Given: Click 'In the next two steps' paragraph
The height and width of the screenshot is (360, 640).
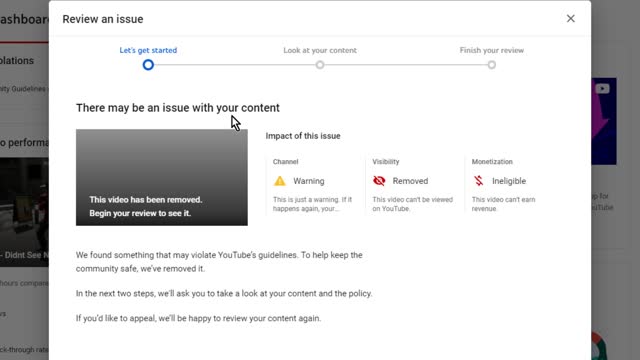Looking at the screenshot, I should point(224,293).
